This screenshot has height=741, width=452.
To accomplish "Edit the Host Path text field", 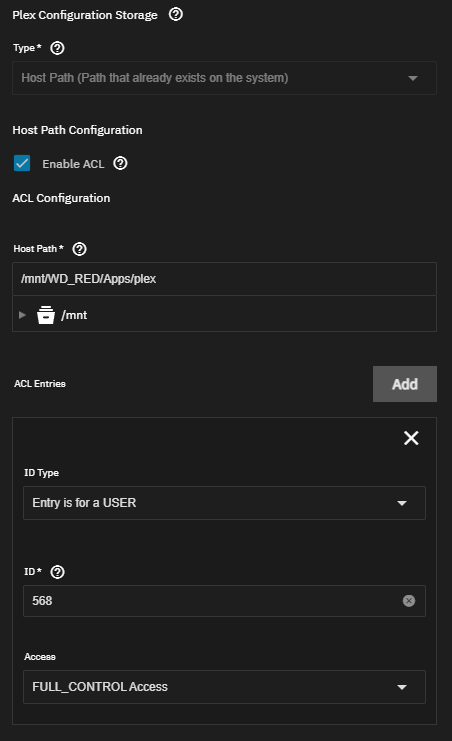I will point(224,279).
